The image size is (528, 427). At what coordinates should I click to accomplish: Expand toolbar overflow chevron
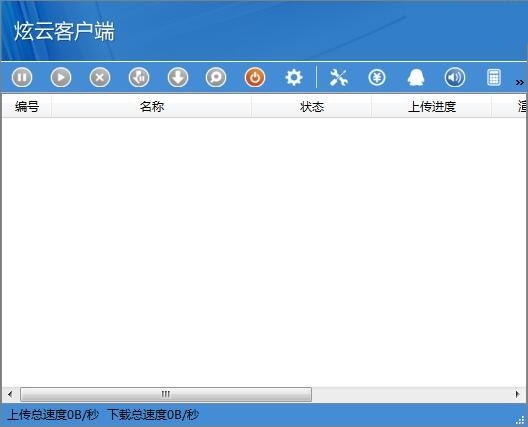pyautogui.click(x=520, y=82)
